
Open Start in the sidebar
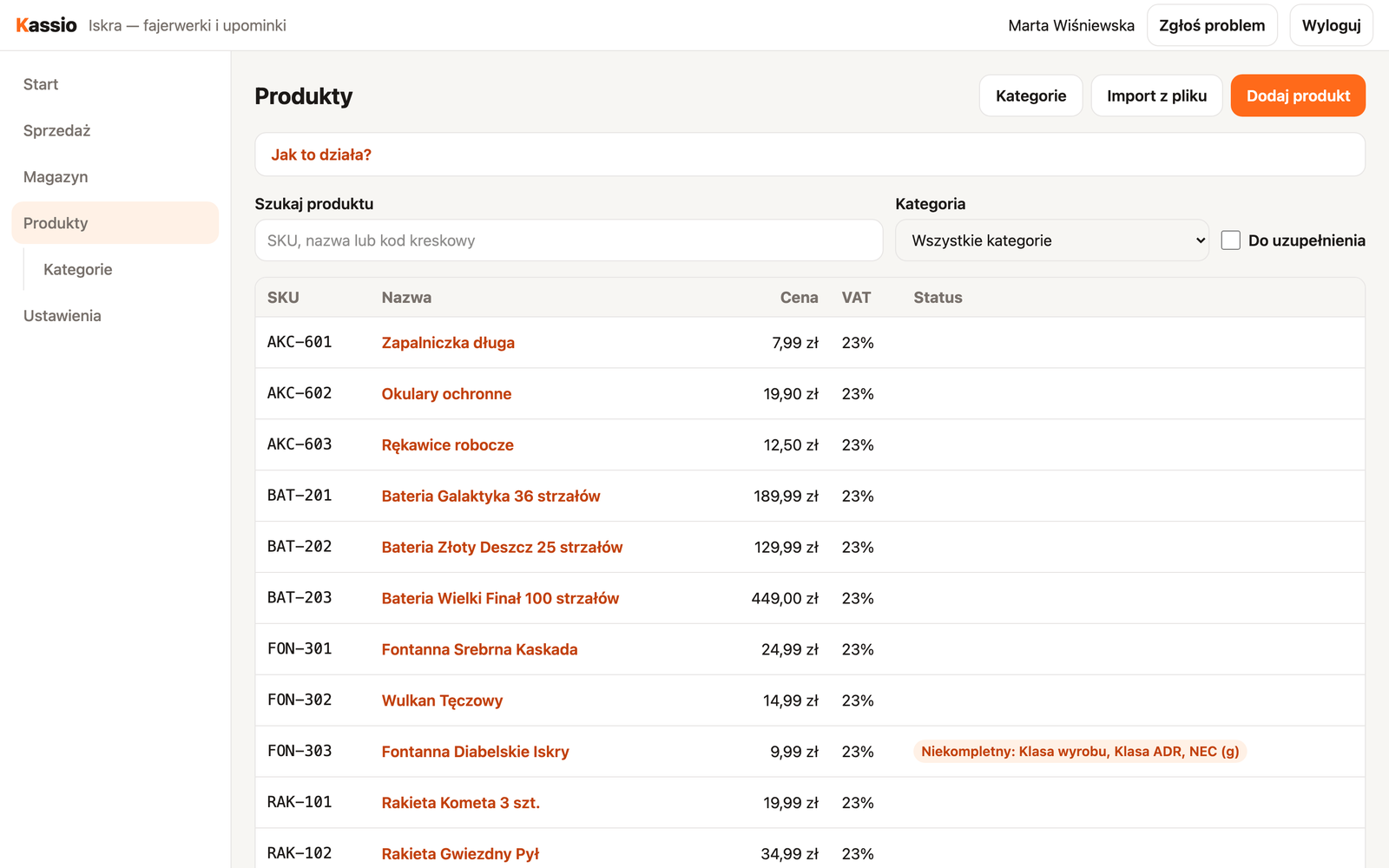click(x=115, y=84)
